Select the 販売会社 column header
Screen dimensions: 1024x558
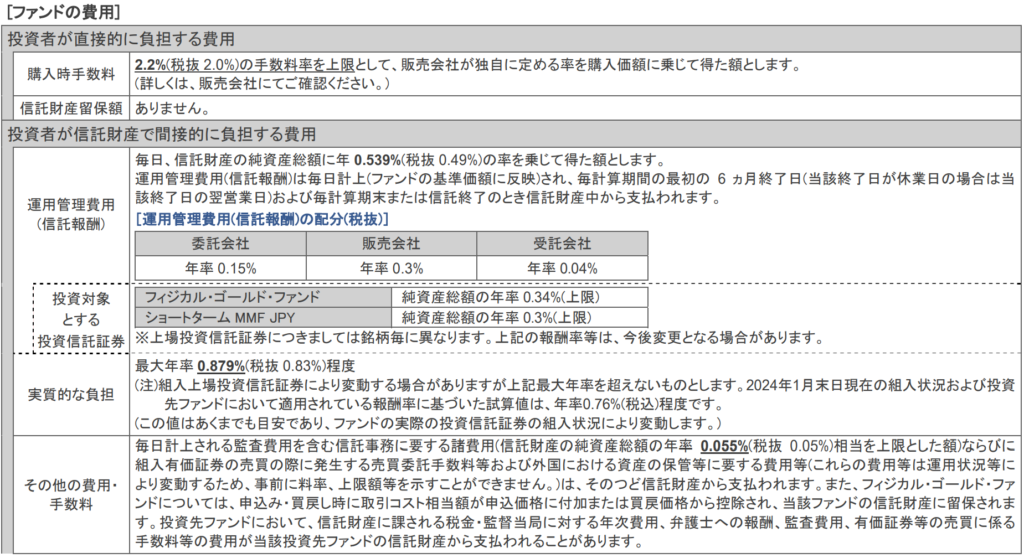tap(391, 244)
